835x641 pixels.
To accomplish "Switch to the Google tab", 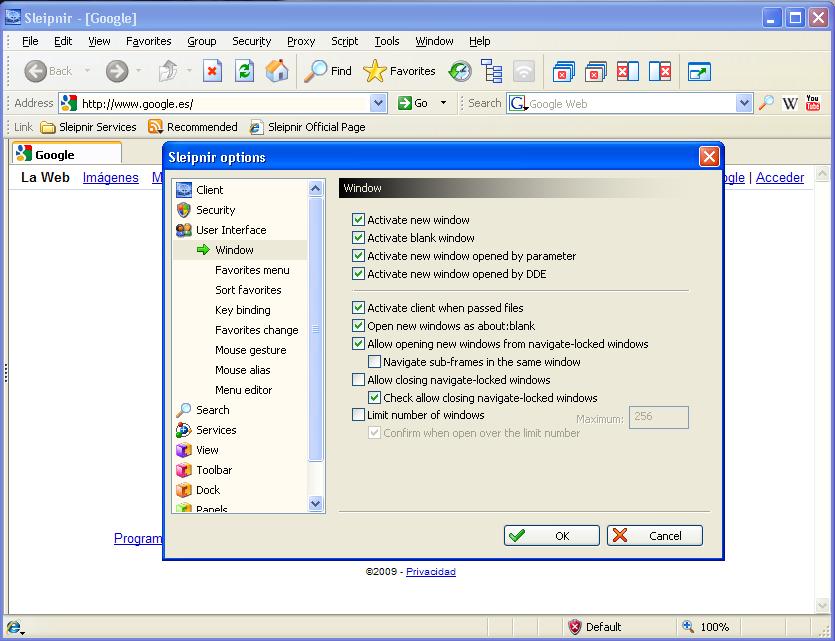I will pyautogui.click(x=67, y=154).
